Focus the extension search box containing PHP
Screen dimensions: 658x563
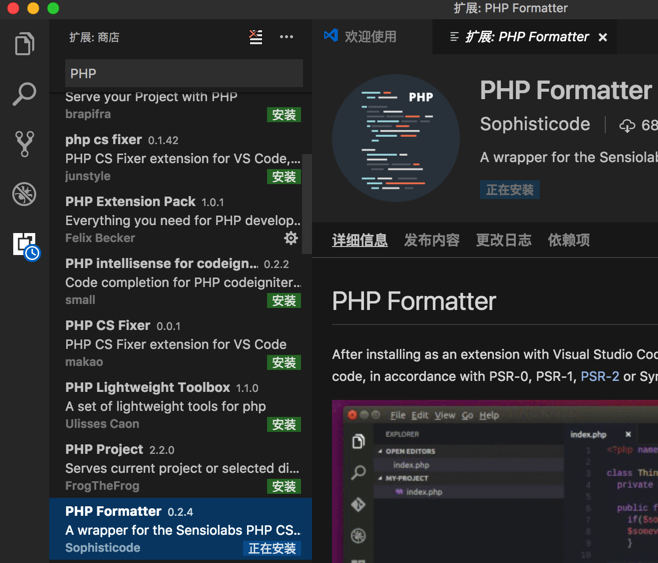pyautogui.click(x=184, y=73)
